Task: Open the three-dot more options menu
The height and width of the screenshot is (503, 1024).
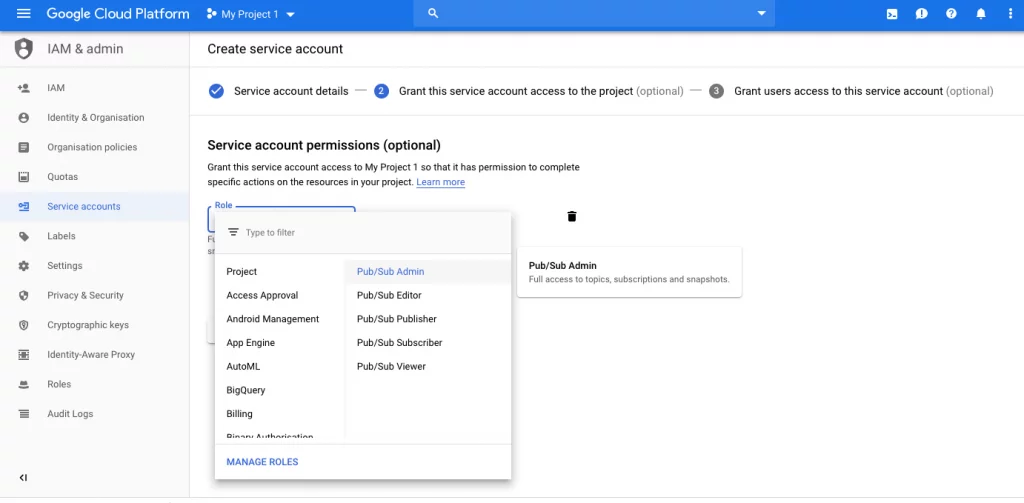Action: pos(1010,14)
